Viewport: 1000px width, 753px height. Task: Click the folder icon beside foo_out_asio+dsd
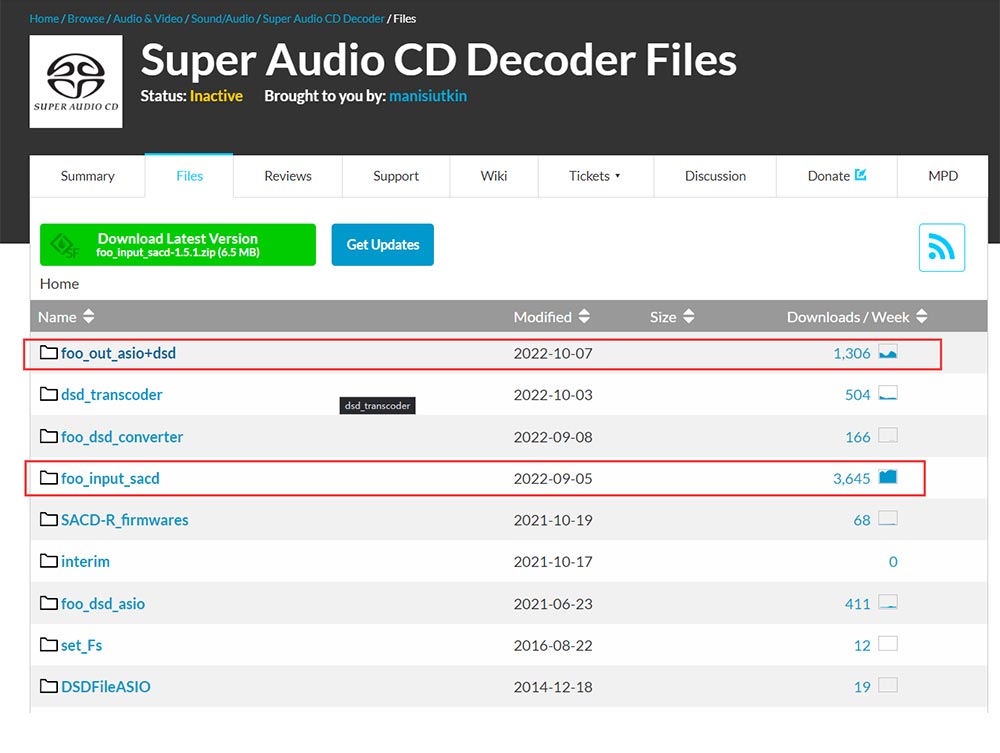(x=48, y=353)
